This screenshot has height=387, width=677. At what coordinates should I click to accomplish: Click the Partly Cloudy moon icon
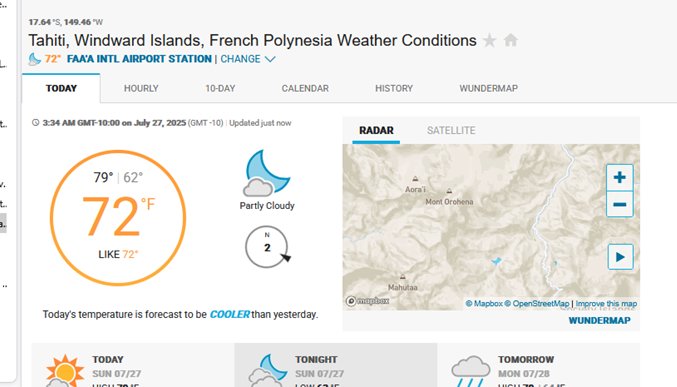[x=266, y=173]
